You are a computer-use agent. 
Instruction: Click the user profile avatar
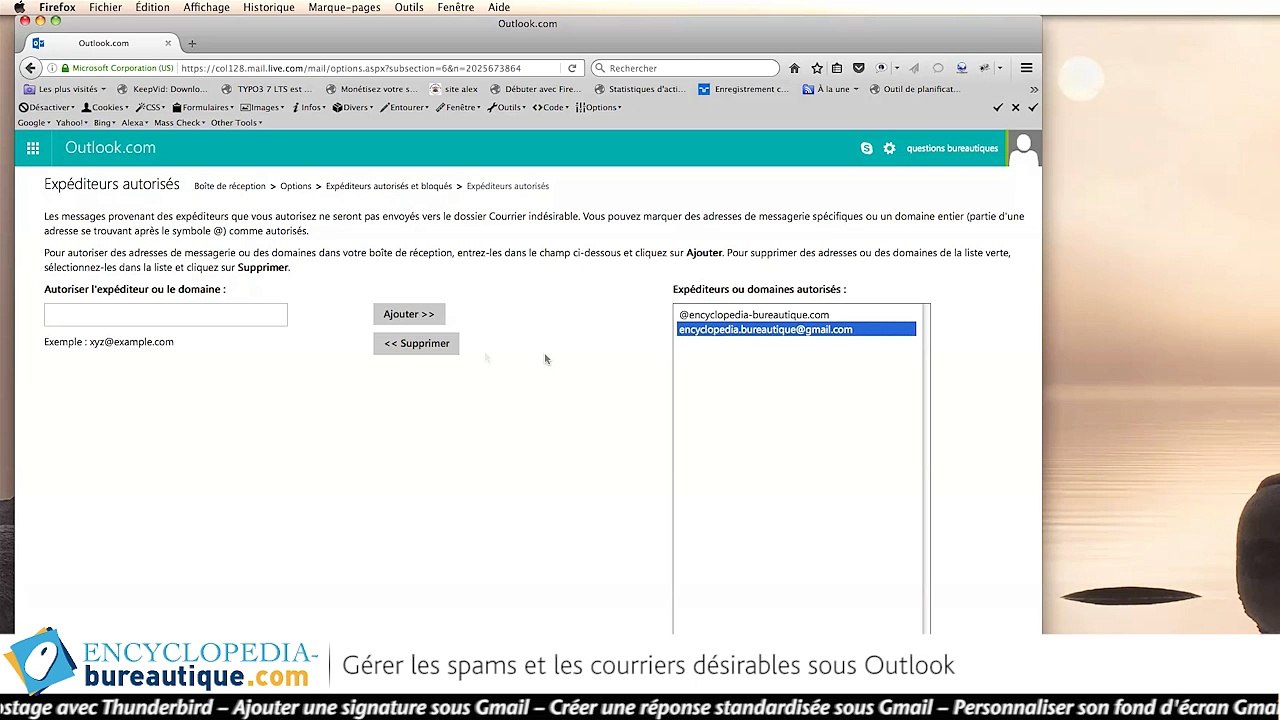tap(1024, 148)
